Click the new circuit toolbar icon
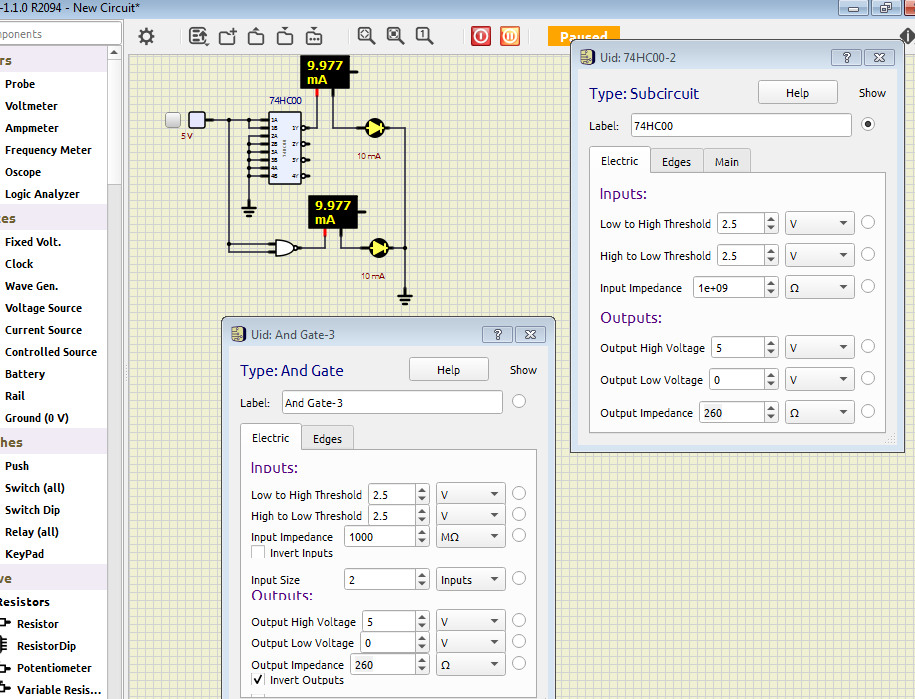The height and width of the screenshot is (699, 915). tap(227, 37)
